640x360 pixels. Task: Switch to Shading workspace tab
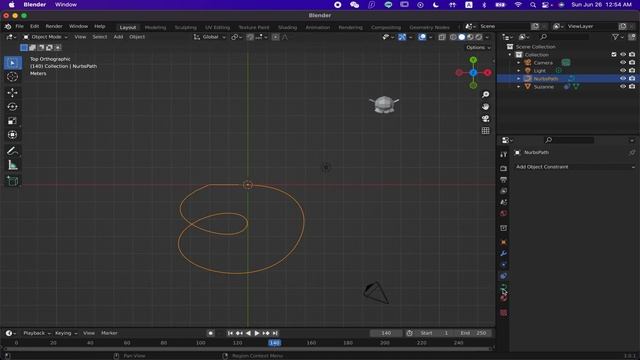click(x=287, y=27)
